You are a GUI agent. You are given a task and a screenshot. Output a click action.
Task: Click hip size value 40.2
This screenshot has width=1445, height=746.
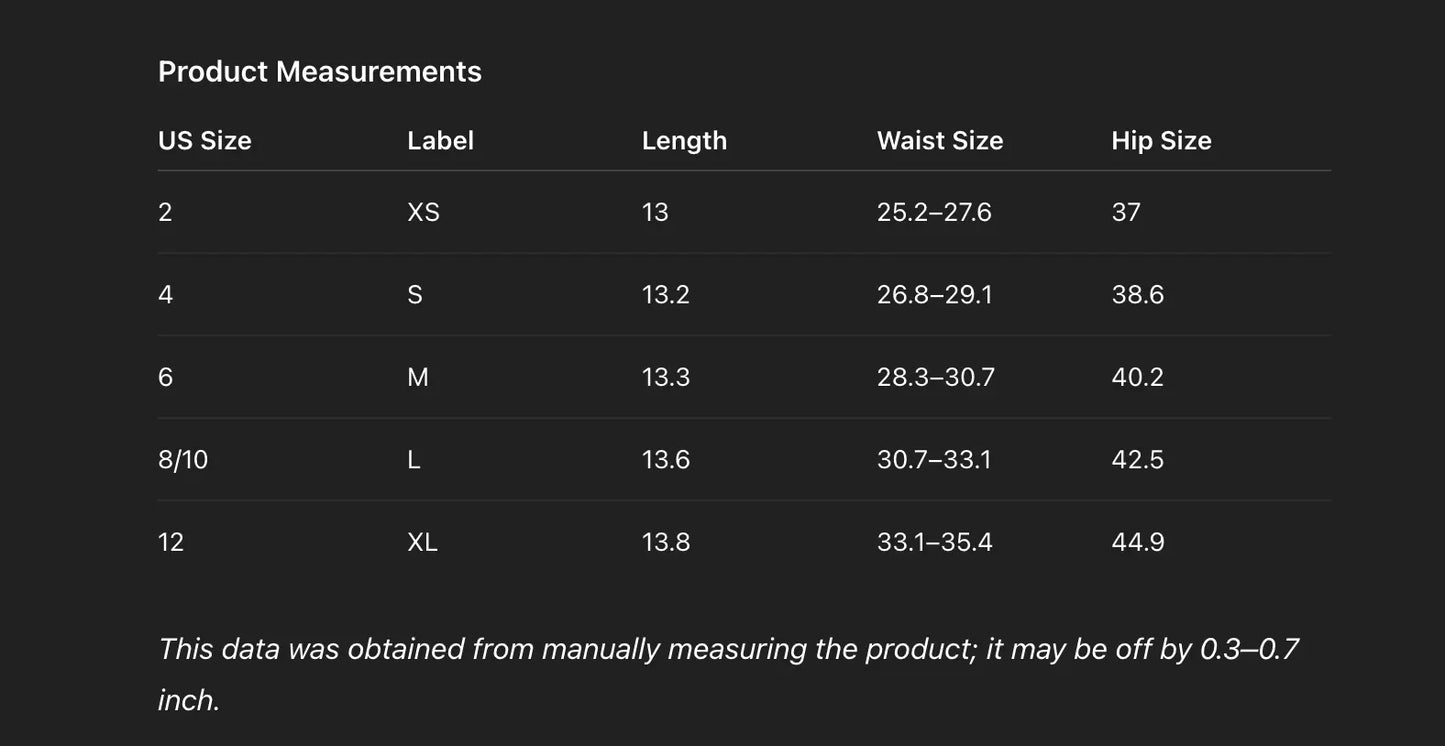[1137, 377]
